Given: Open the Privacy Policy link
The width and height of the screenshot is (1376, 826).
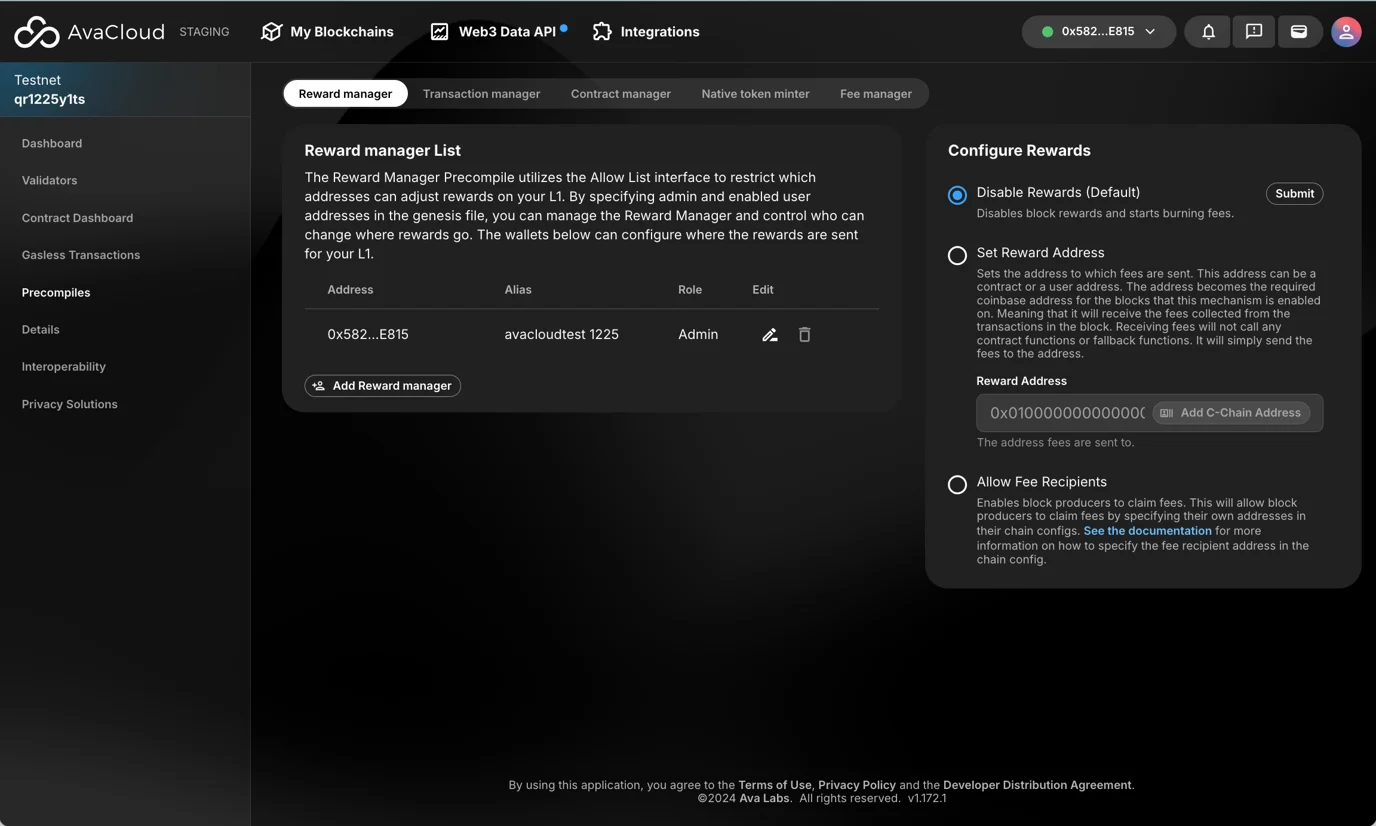Looking at the screenshot, I should click(857, 785).
